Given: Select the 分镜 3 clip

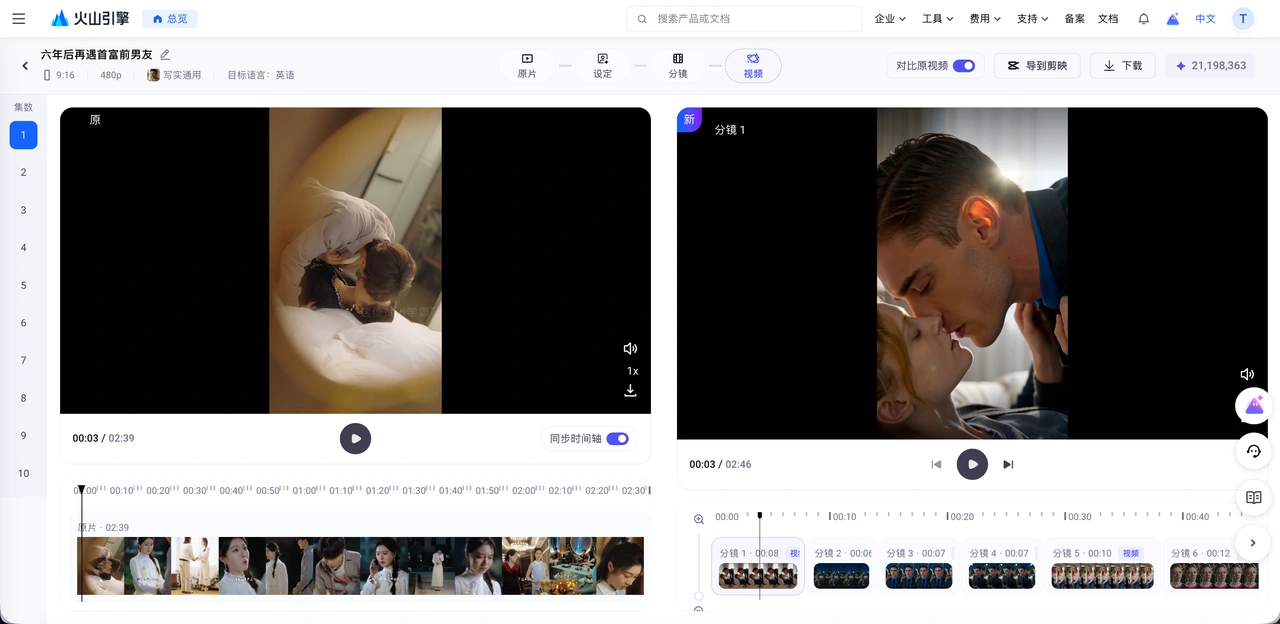Looking at the screenshot, I should click(918, 566).
